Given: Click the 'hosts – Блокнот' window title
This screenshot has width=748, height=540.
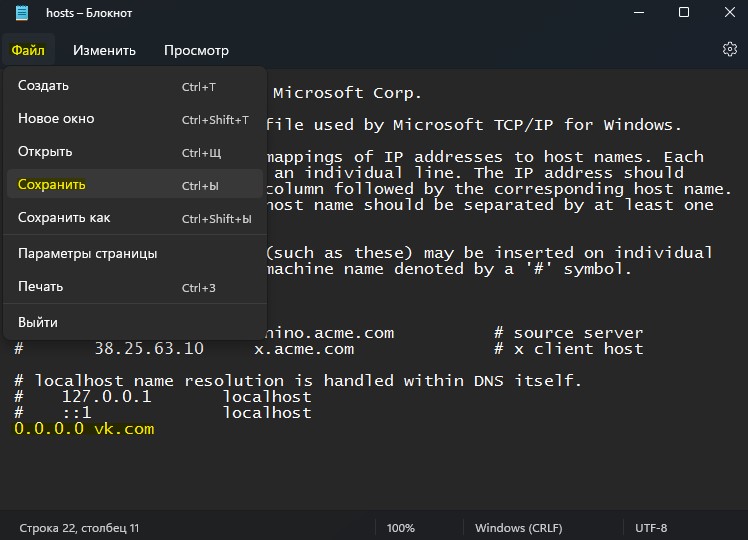Looking at the screenshot, I should tap(89, 13).
